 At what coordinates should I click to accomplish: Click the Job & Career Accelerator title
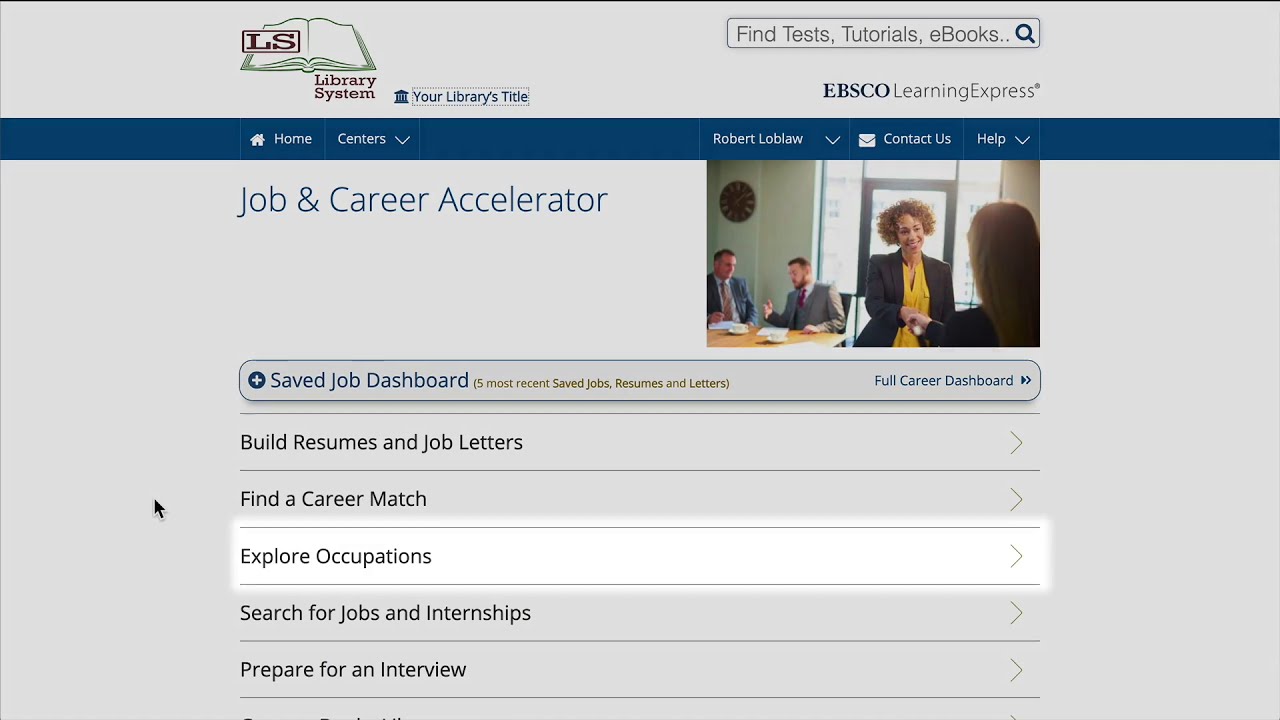[x=423, y=200]
